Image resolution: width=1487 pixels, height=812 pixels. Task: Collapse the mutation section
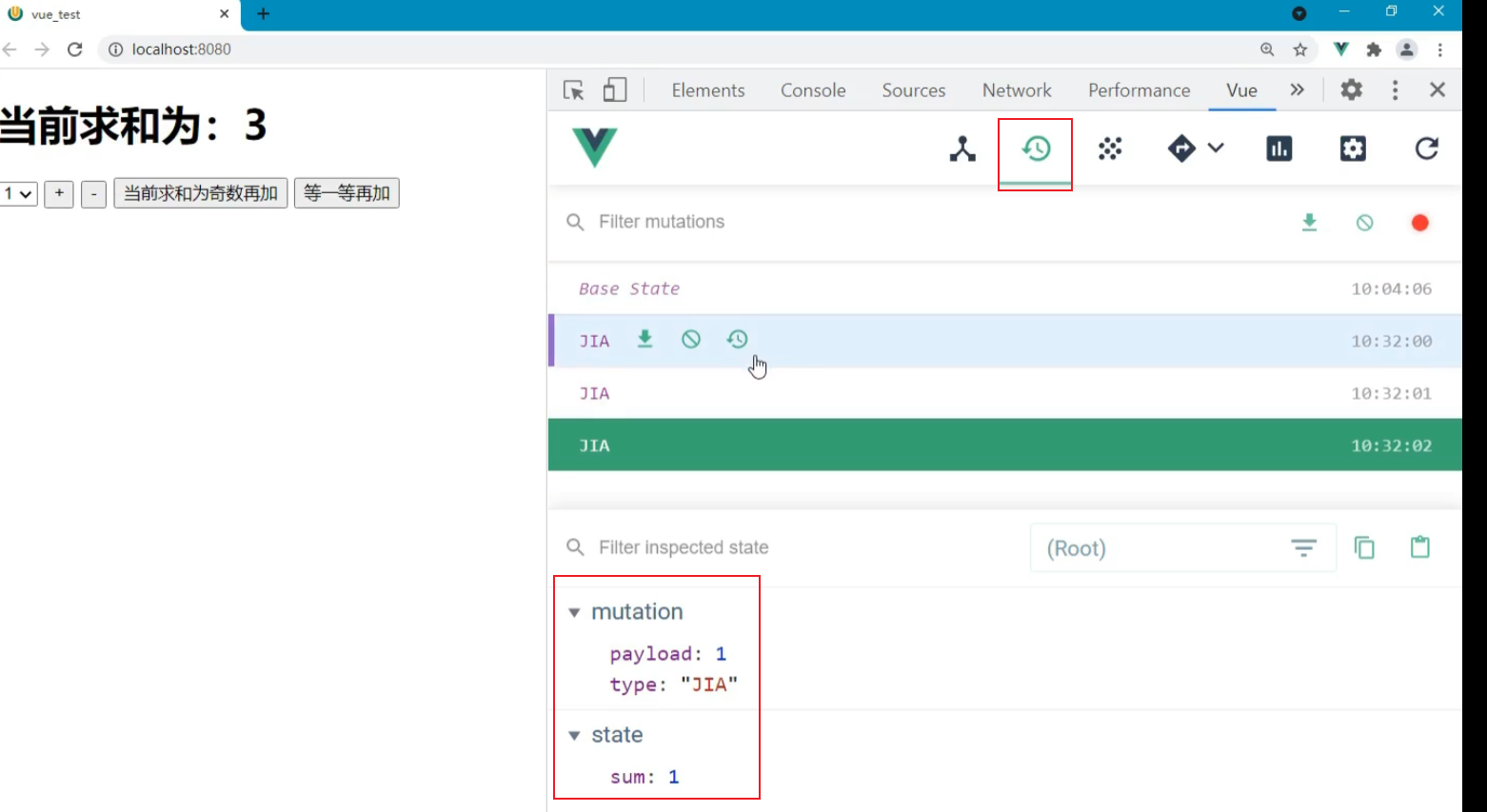[x=574, y=612]
